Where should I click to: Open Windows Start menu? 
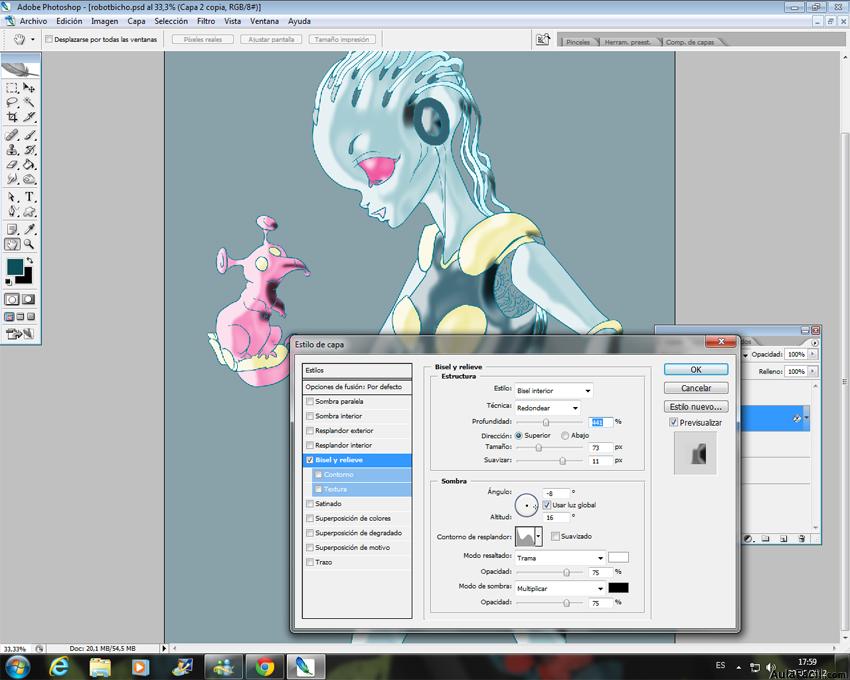tap(18, 666)
